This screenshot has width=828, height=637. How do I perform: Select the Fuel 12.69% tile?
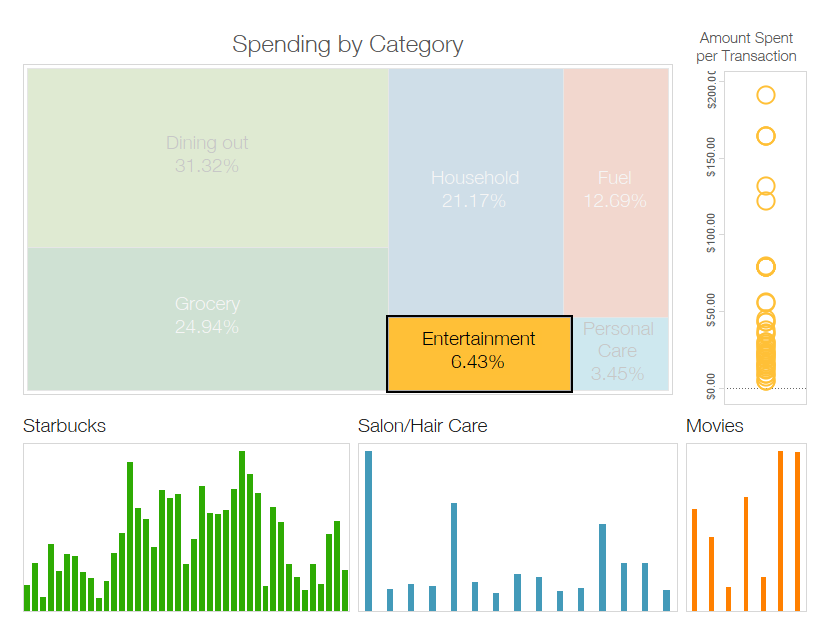pyautogui.click(x=615, y=189)
